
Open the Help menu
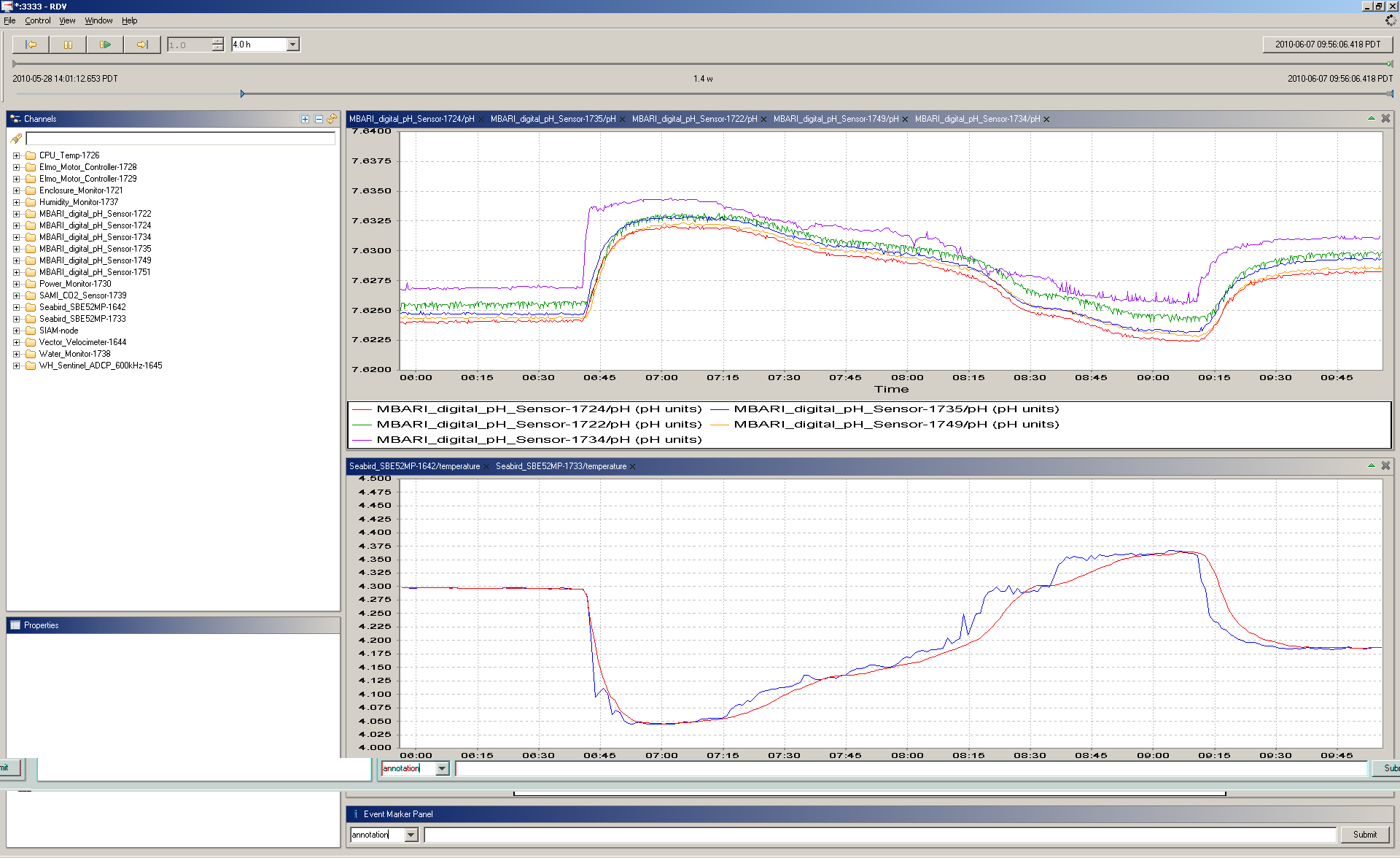tap(130, 20)
